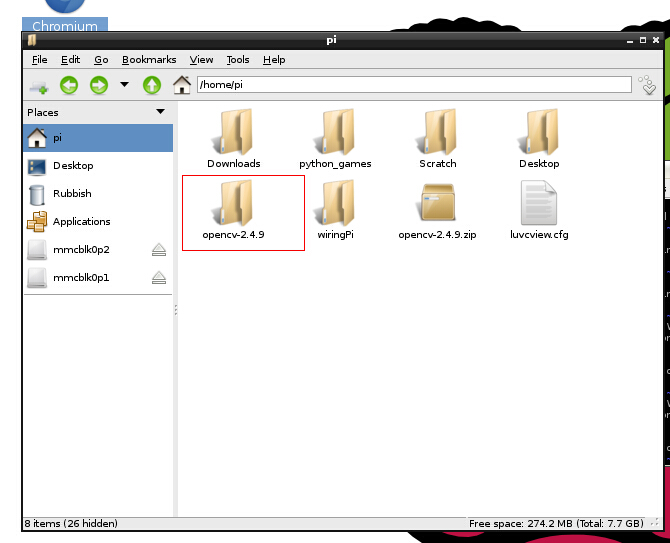Image resolution: width=670 pixels, height=543 pixels.
Task: Select Rubbish in the Places sidebar
Action: [x=71, y=193]
